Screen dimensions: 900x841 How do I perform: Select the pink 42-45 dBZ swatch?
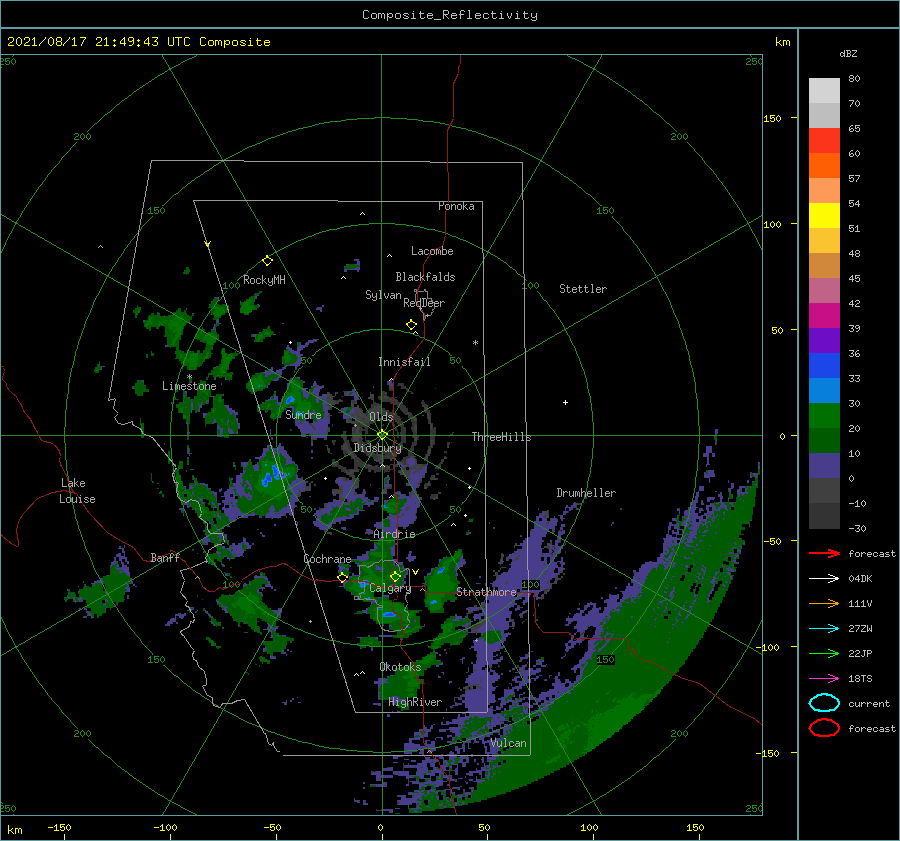click(824, 291)
